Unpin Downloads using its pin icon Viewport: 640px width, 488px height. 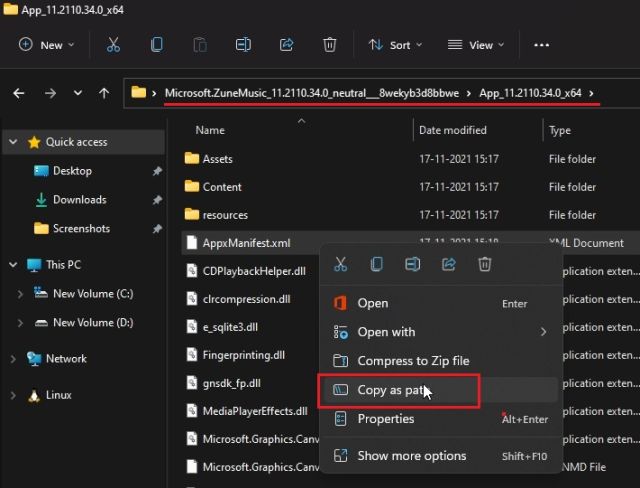tap(157, 200)
